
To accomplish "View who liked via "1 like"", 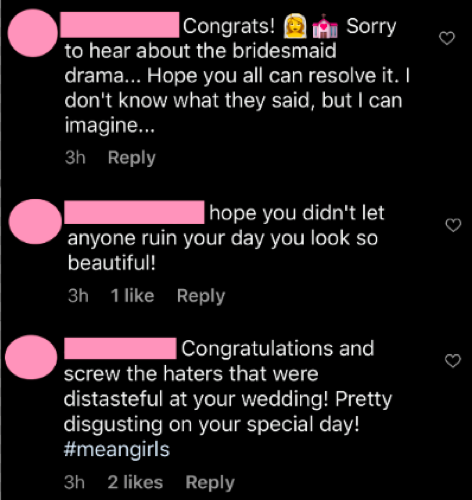I will point(132,295).
